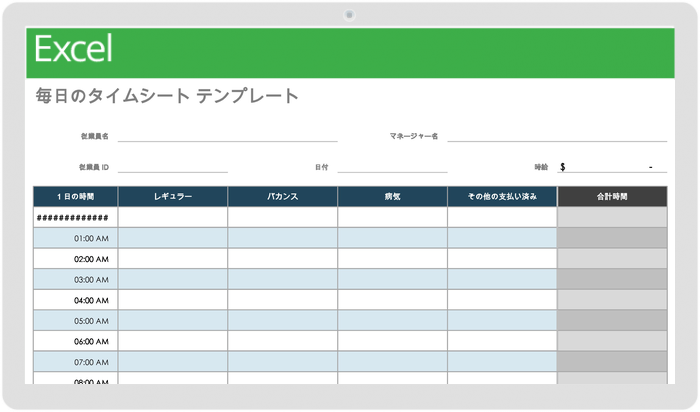700x412 pixels.
Task: Click the マネージャー名 input line
Action: (x=557, y=136)
